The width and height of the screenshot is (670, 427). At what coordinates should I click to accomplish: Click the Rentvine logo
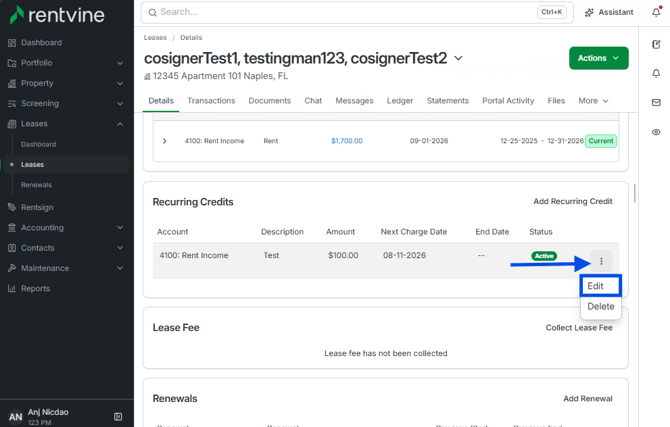(57, 15)
